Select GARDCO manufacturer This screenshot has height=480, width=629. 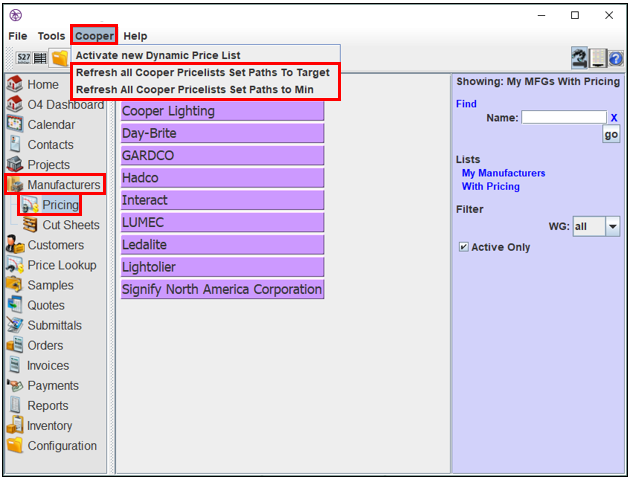(x=222, y=156)
